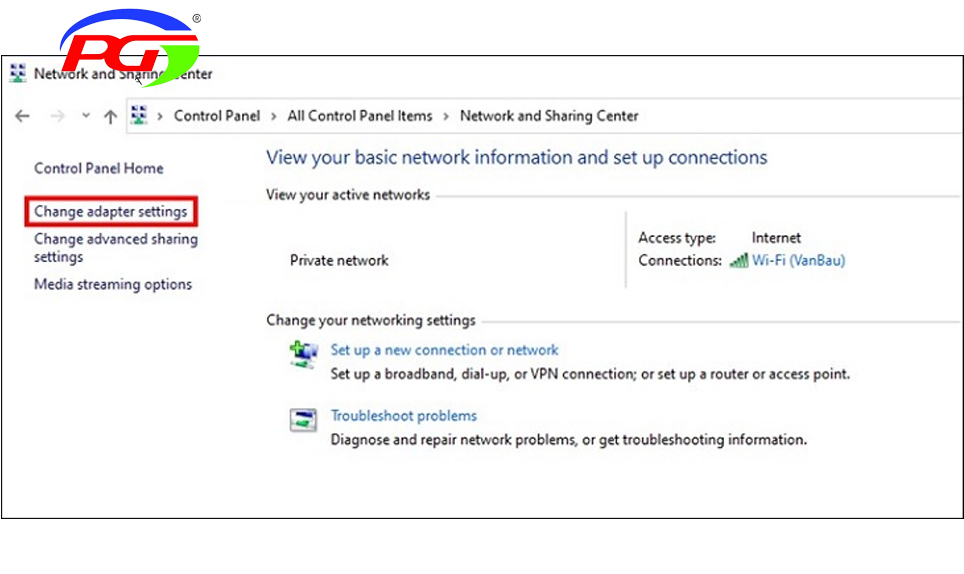Open Media streaming options

point(113,285)
